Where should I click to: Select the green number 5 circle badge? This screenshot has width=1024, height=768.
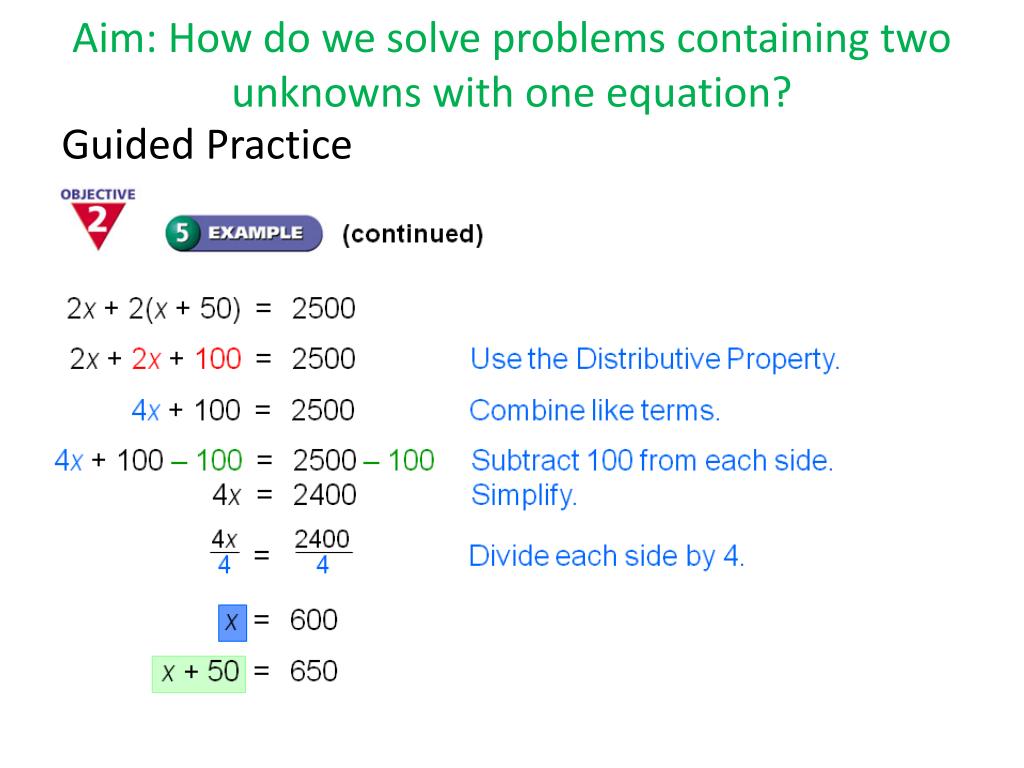pos(182,233)
